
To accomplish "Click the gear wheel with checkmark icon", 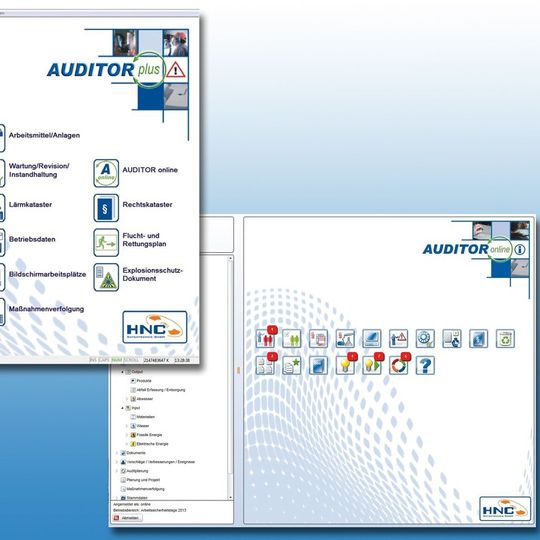I will 425,339.
